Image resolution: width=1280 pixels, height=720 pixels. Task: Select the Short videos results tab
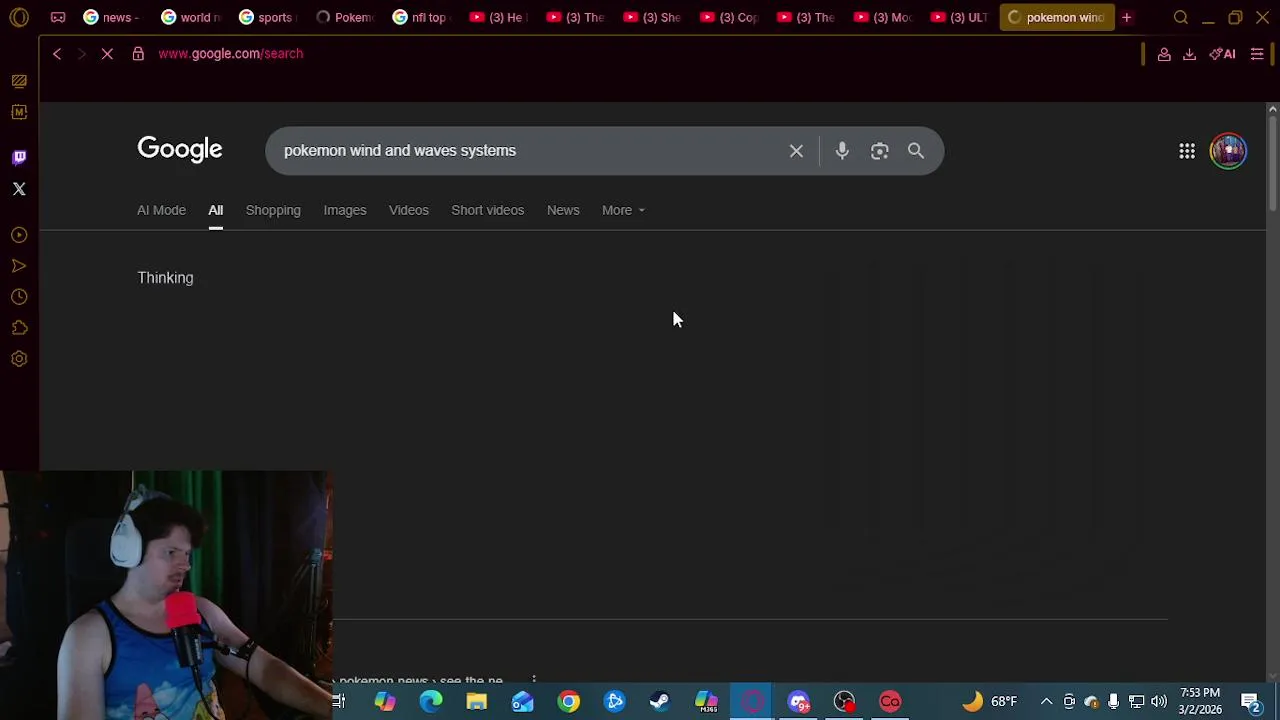487,210
